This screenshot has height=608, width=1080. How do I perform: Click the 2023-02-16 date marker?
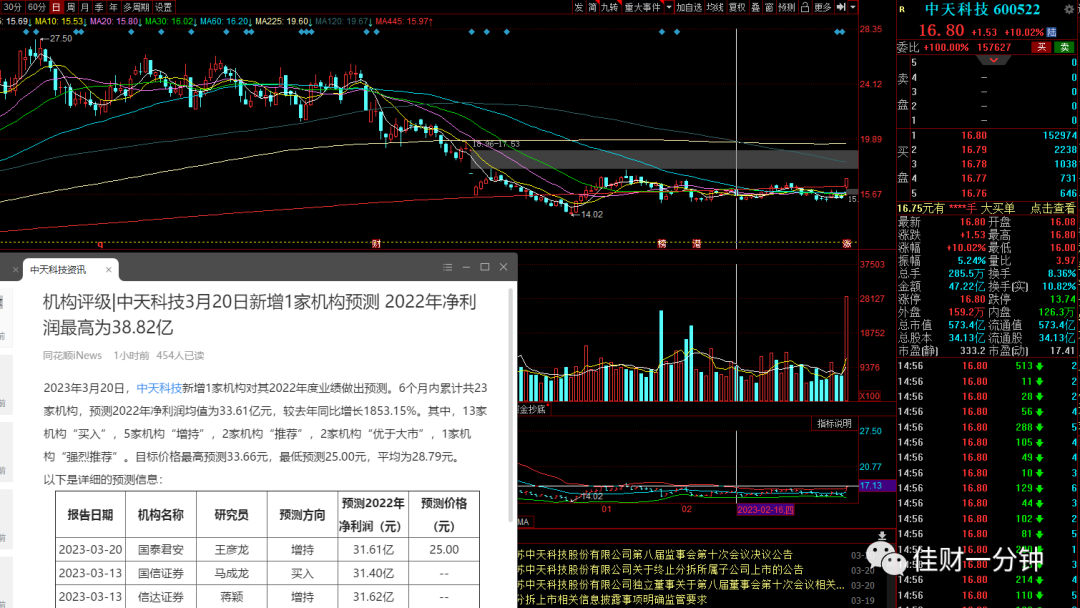pyautogui.click(x=765, y=510)
